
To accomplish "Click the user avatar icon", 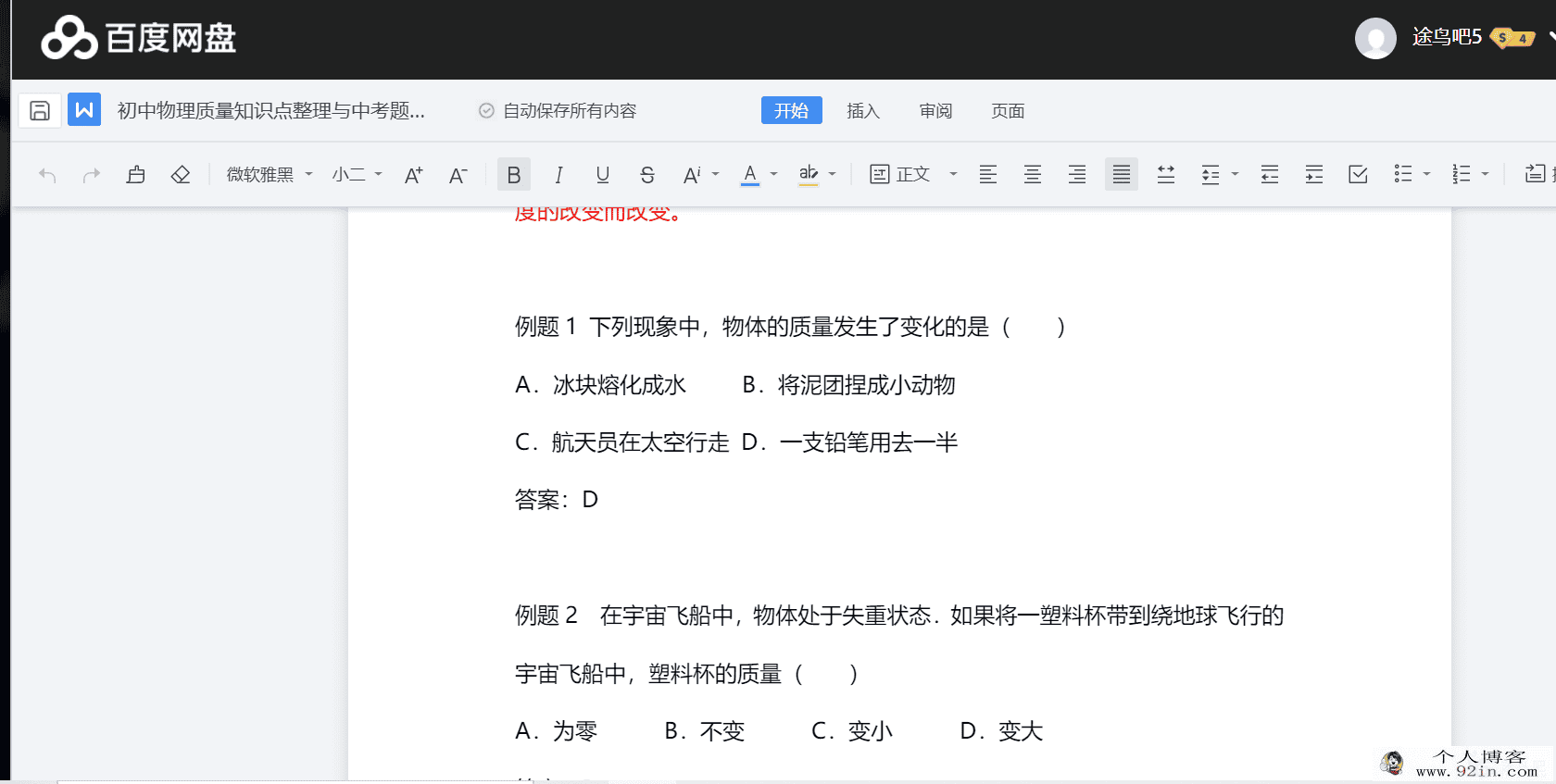I will 1375,38.
